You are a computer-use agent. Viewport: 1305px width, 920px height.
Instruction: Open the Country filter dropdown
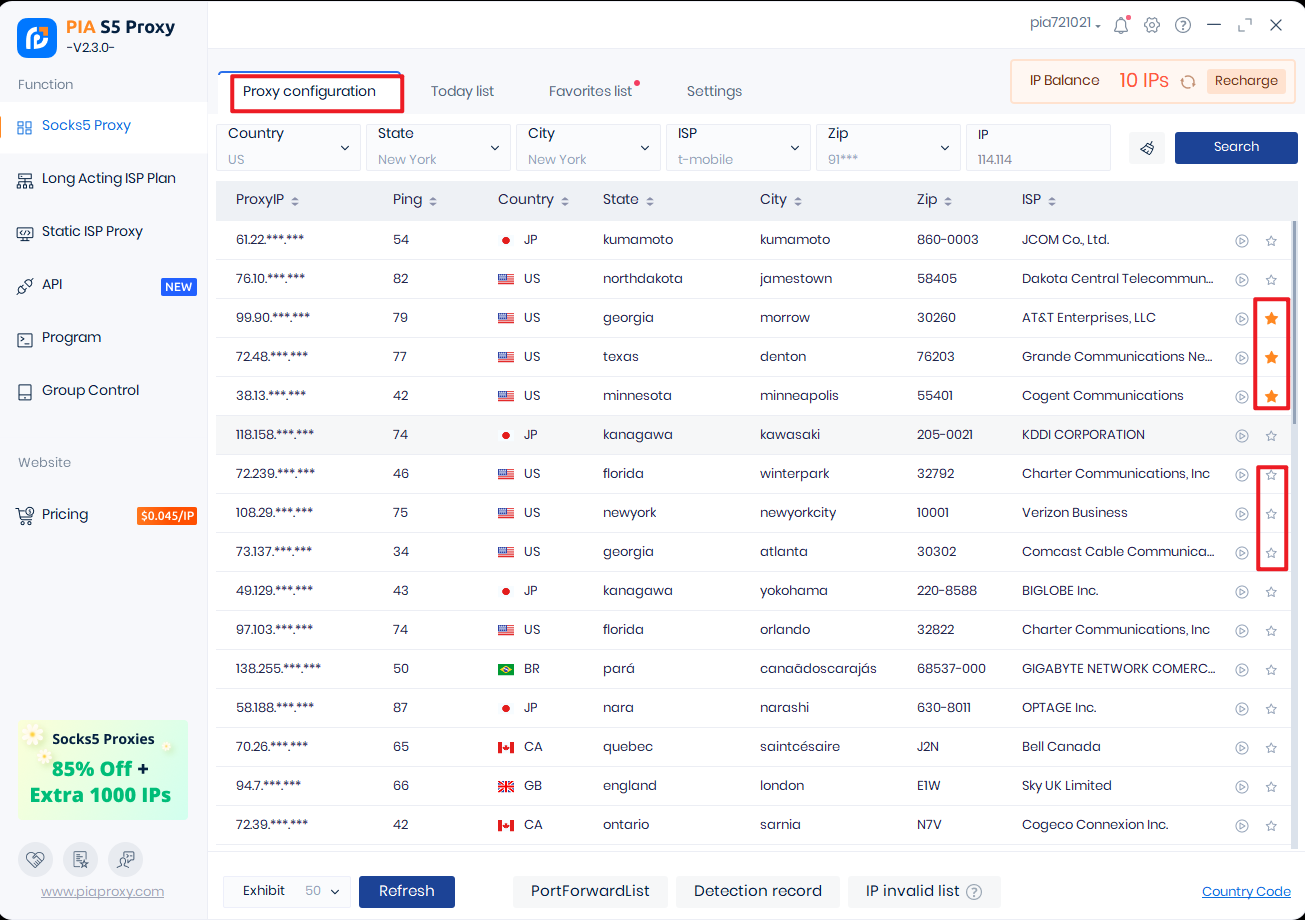(x=288, y=148)
